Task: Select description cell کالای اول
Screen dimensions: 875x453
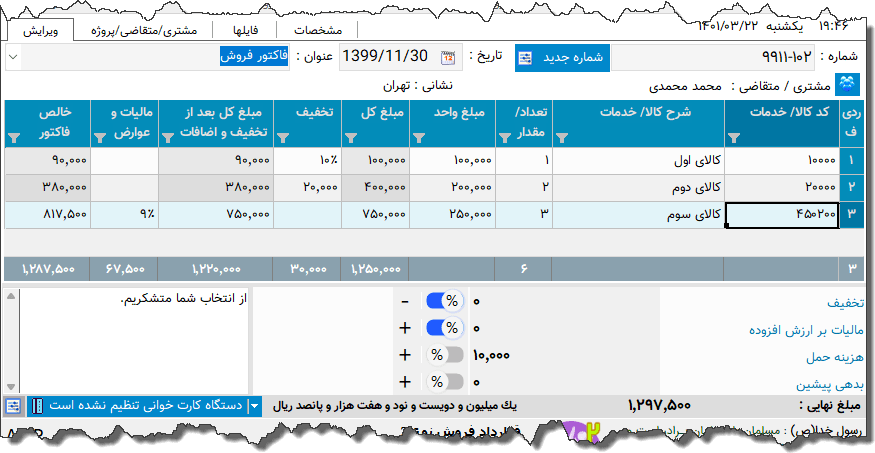Action: point(638,161)
